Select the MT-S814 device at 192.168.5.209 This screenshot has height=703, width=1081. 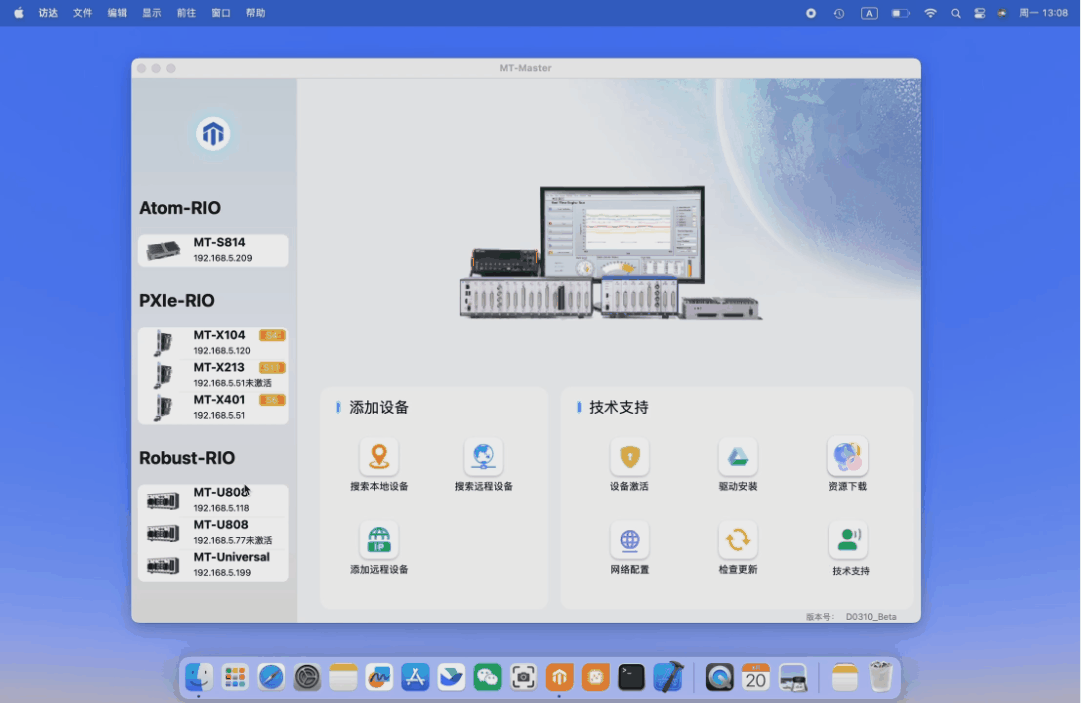pos(213,250)
